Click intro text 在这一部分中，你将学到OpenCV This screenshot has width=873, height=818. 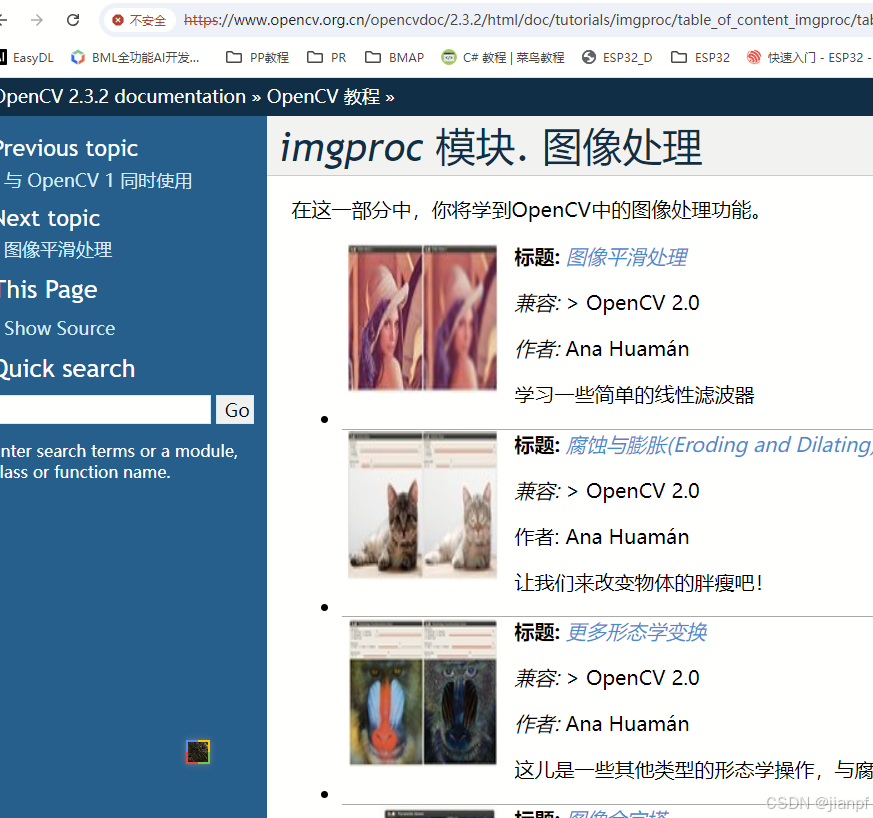[526, 210]
